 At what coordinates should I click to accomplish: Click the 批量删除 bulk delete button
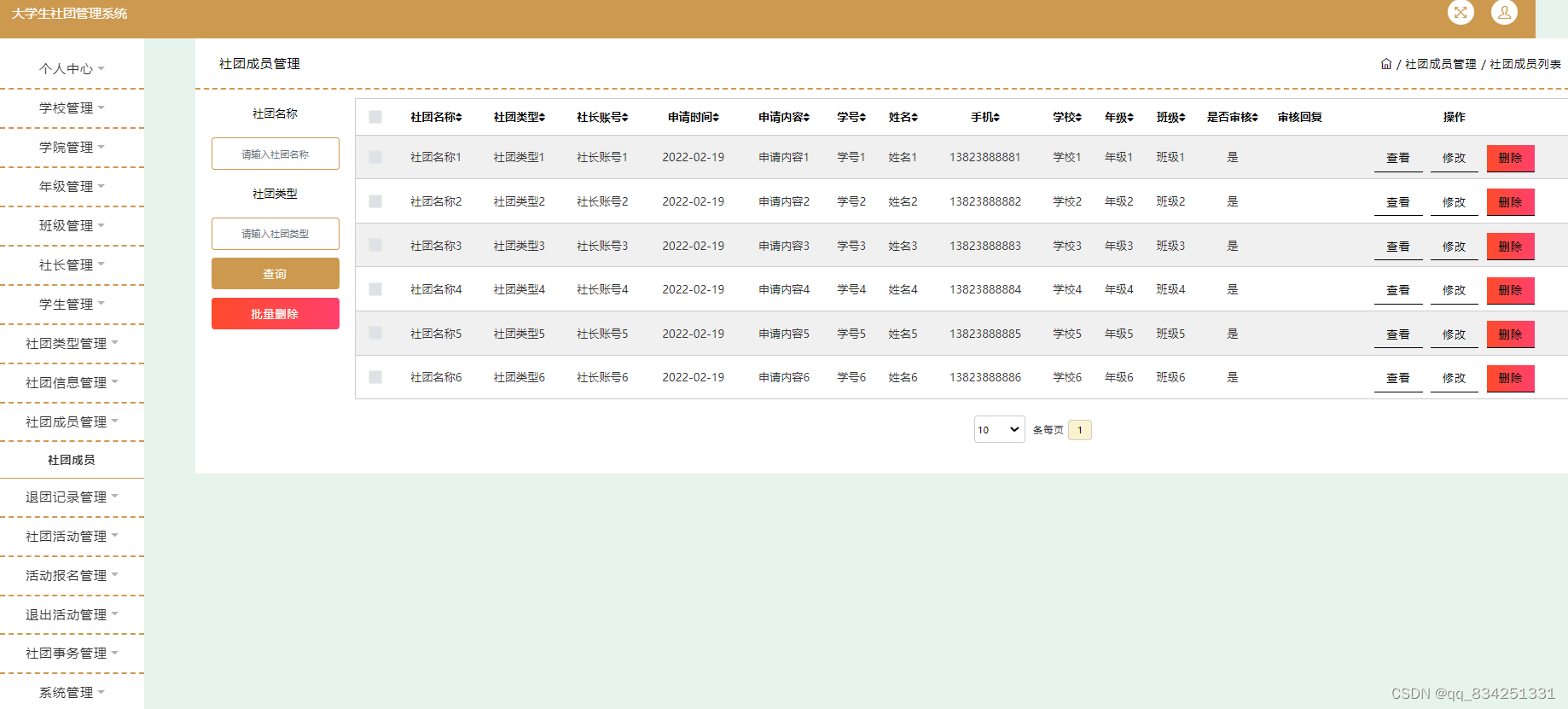click(276, 314)
